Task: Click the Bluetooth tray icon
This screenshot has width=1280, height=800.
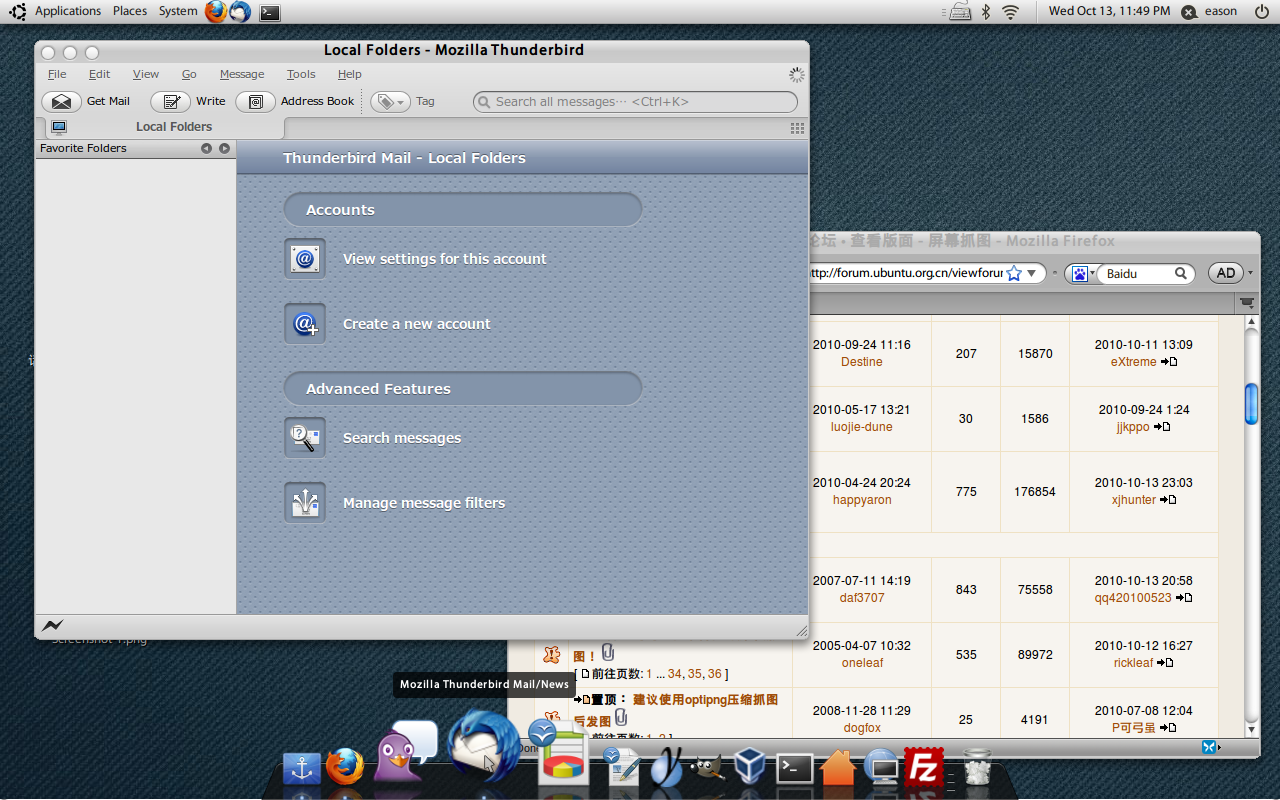Action: coord(985,12)
